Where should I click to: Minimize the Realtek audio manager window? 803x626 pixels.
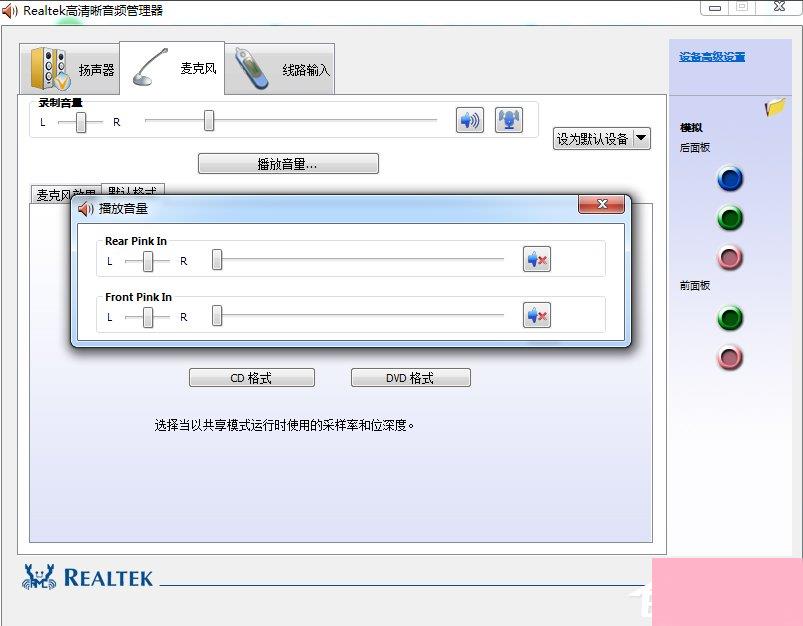click(715, 8)
